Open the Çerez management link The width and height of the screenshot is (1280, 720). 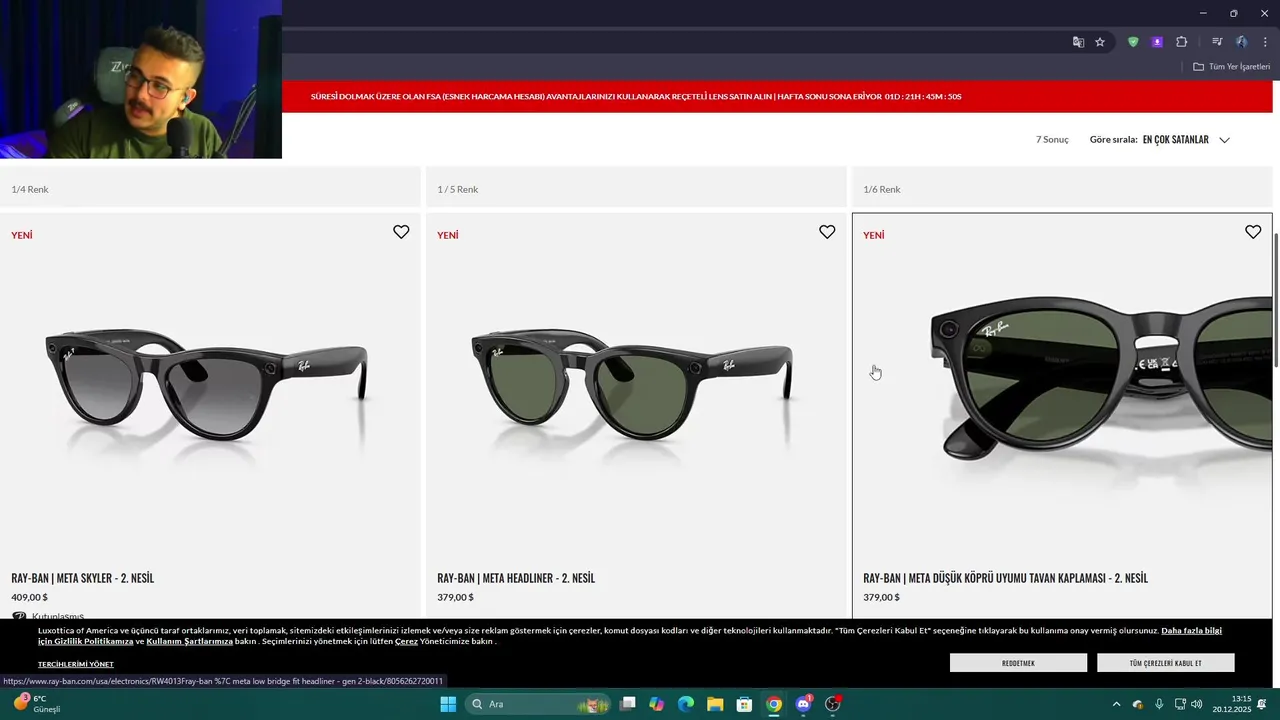(406, 641)
